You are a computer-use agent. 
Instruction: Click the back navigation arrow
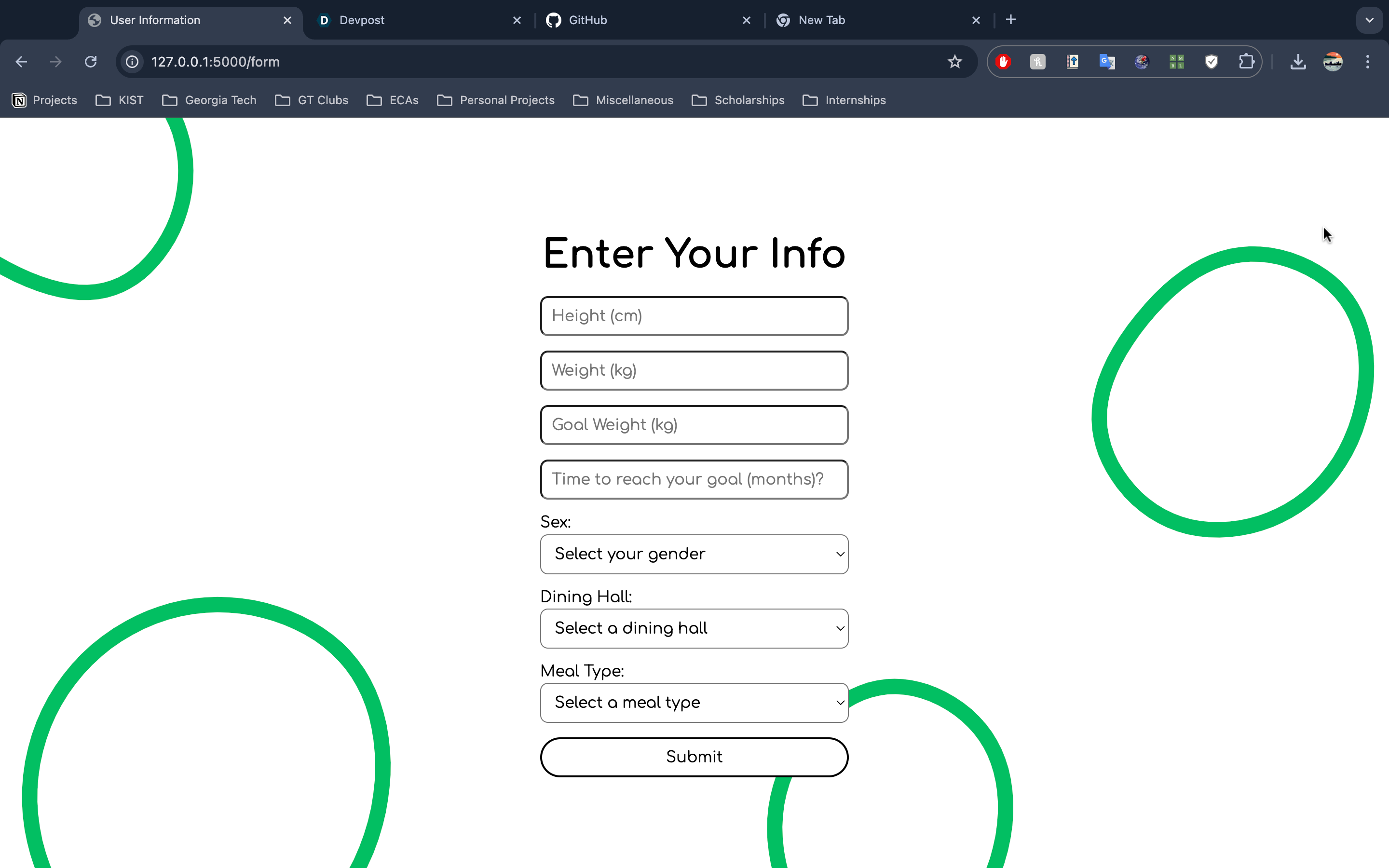(x=21, y=61)
